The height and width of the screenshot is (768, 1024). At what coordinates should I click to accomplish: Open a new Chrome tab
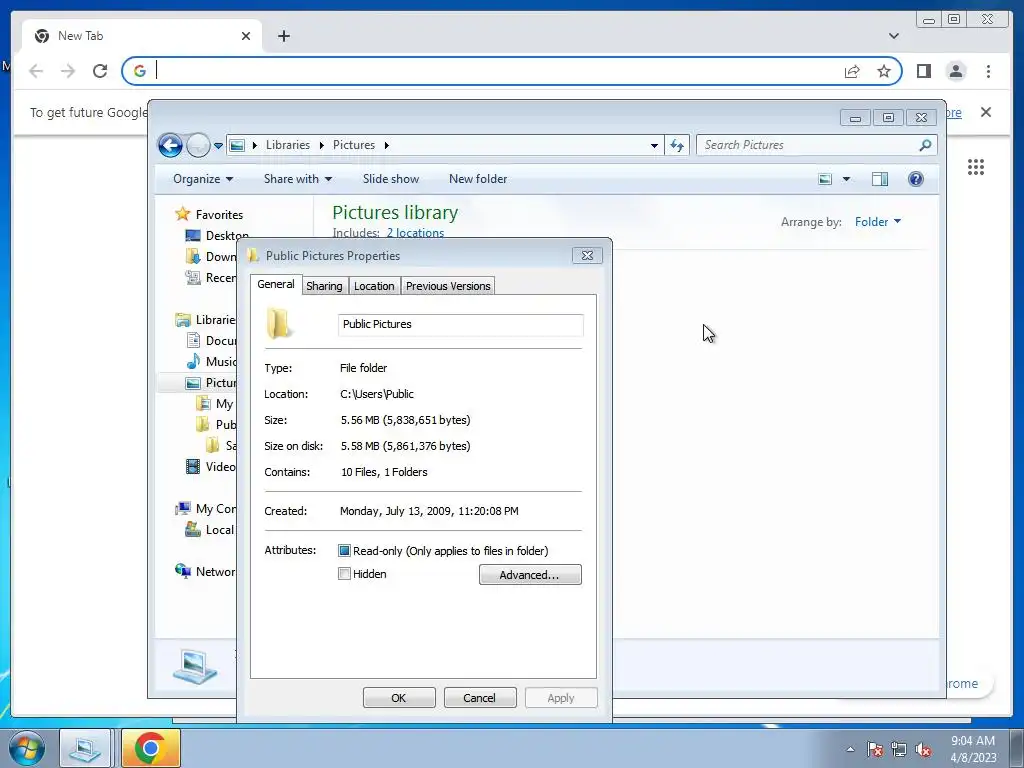(283, 36)
